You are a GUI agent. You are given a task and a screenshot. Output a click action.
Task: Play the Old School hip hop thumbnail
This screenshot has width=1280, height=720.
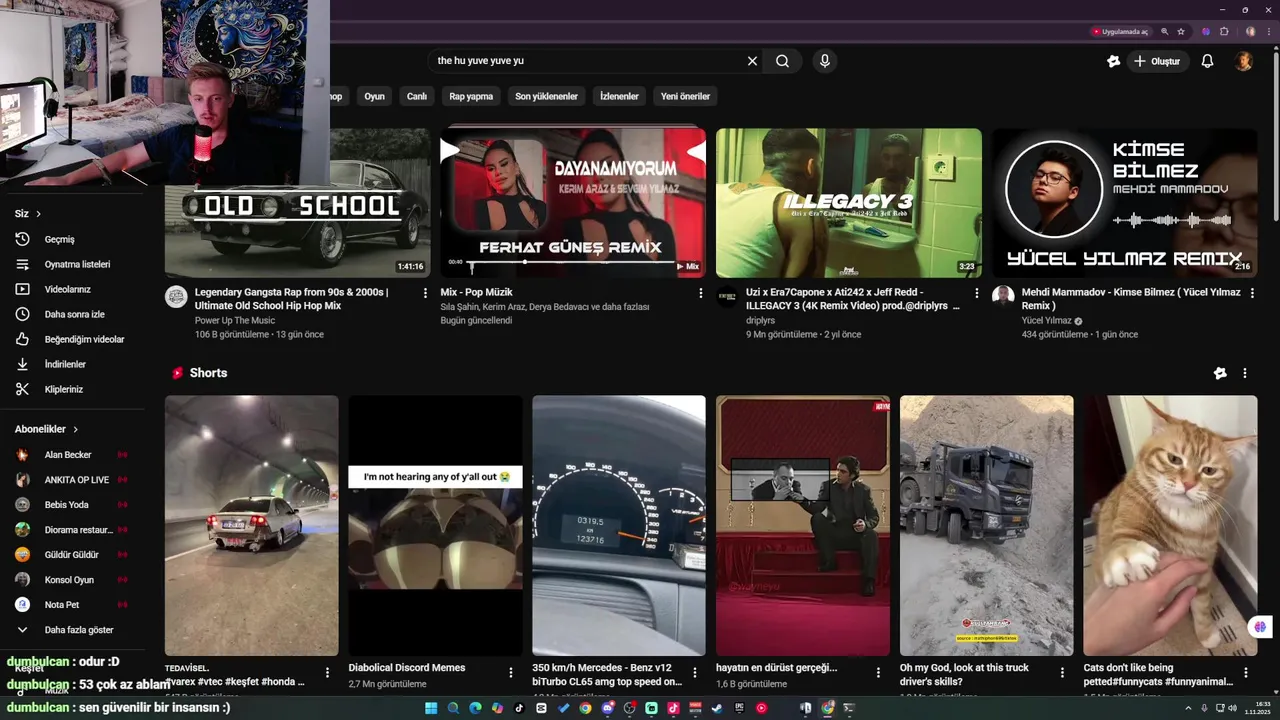297,203
